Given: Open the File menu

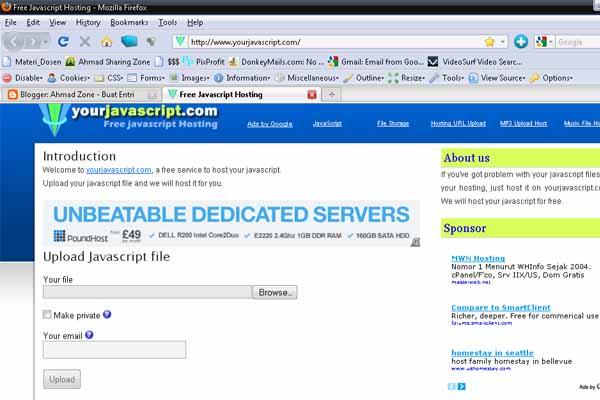Looking at the screenshot, I should coord(10,23).
